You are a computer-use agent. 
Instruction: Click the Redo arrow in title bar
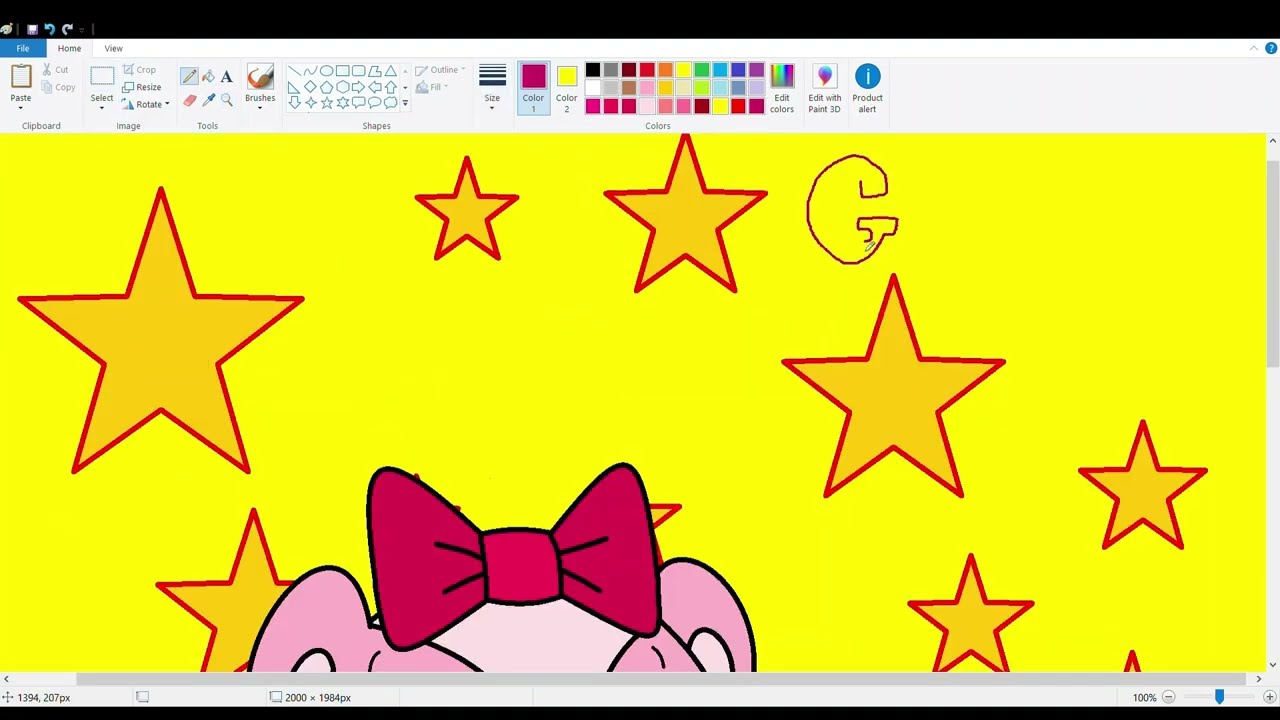click(x=67, y=29)
